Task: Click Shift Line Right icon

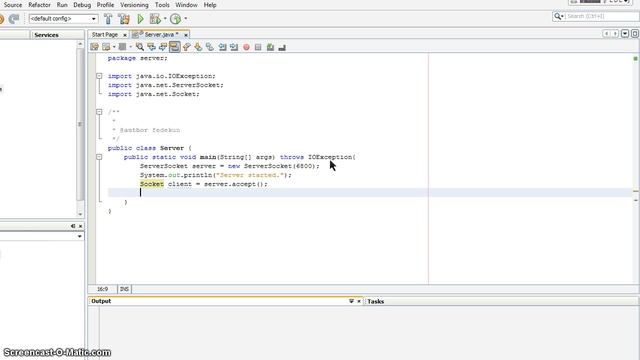Action: click(234, 47)
